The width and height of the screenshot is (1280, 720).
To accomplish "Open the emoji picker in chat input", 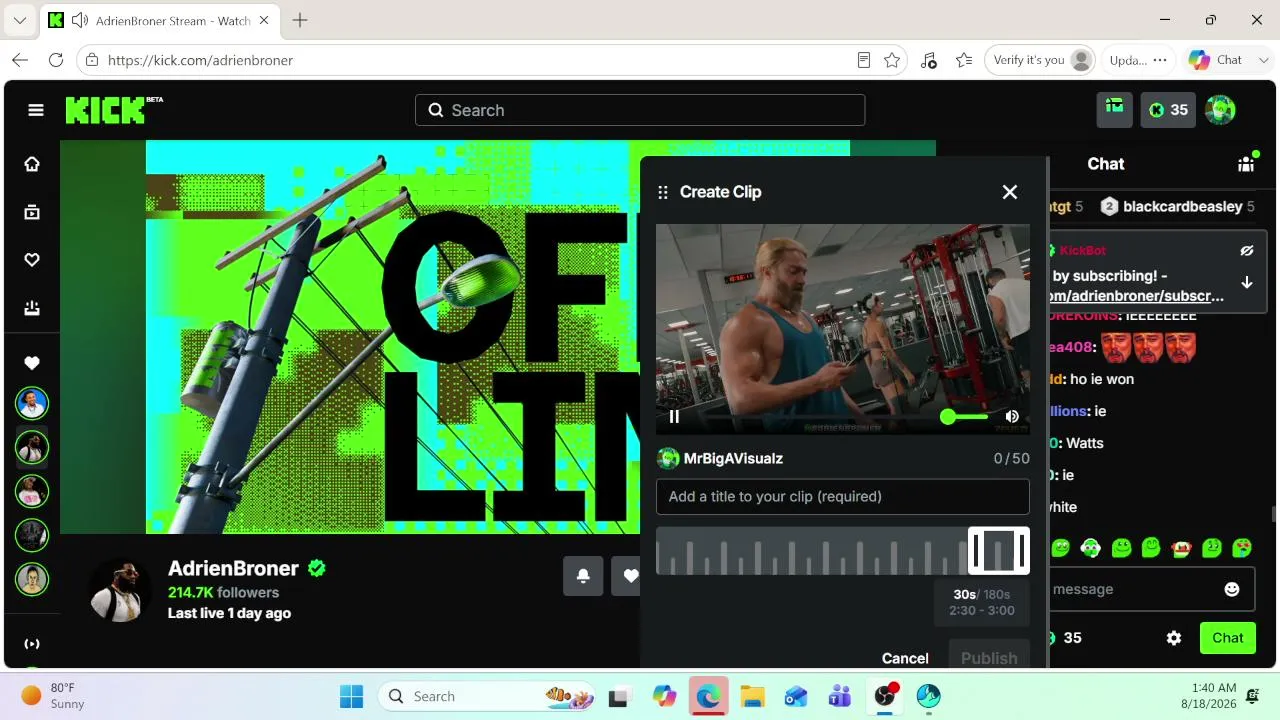I will pyautogui.click(x=1232, y=590).
